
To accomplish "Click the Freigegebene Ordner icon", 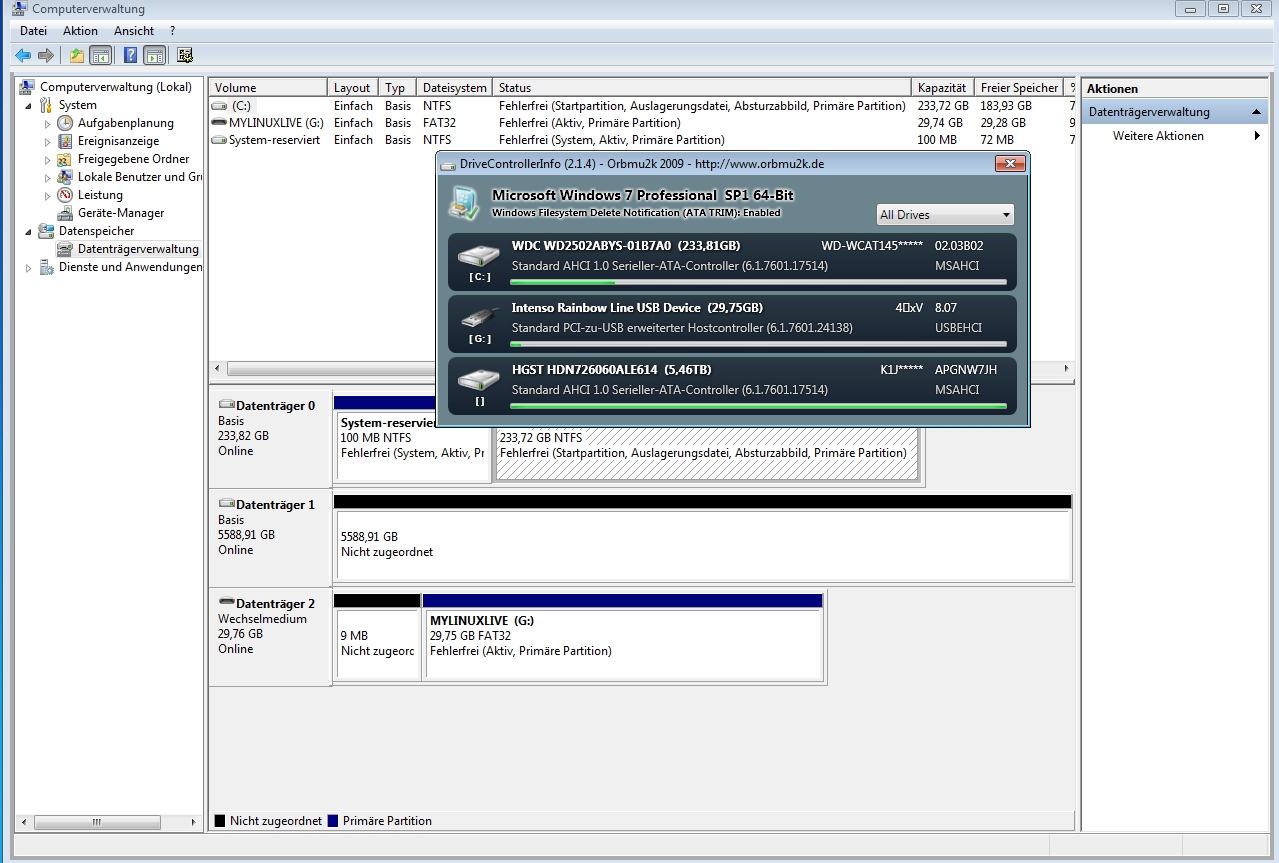I will (x=65, y=159).
